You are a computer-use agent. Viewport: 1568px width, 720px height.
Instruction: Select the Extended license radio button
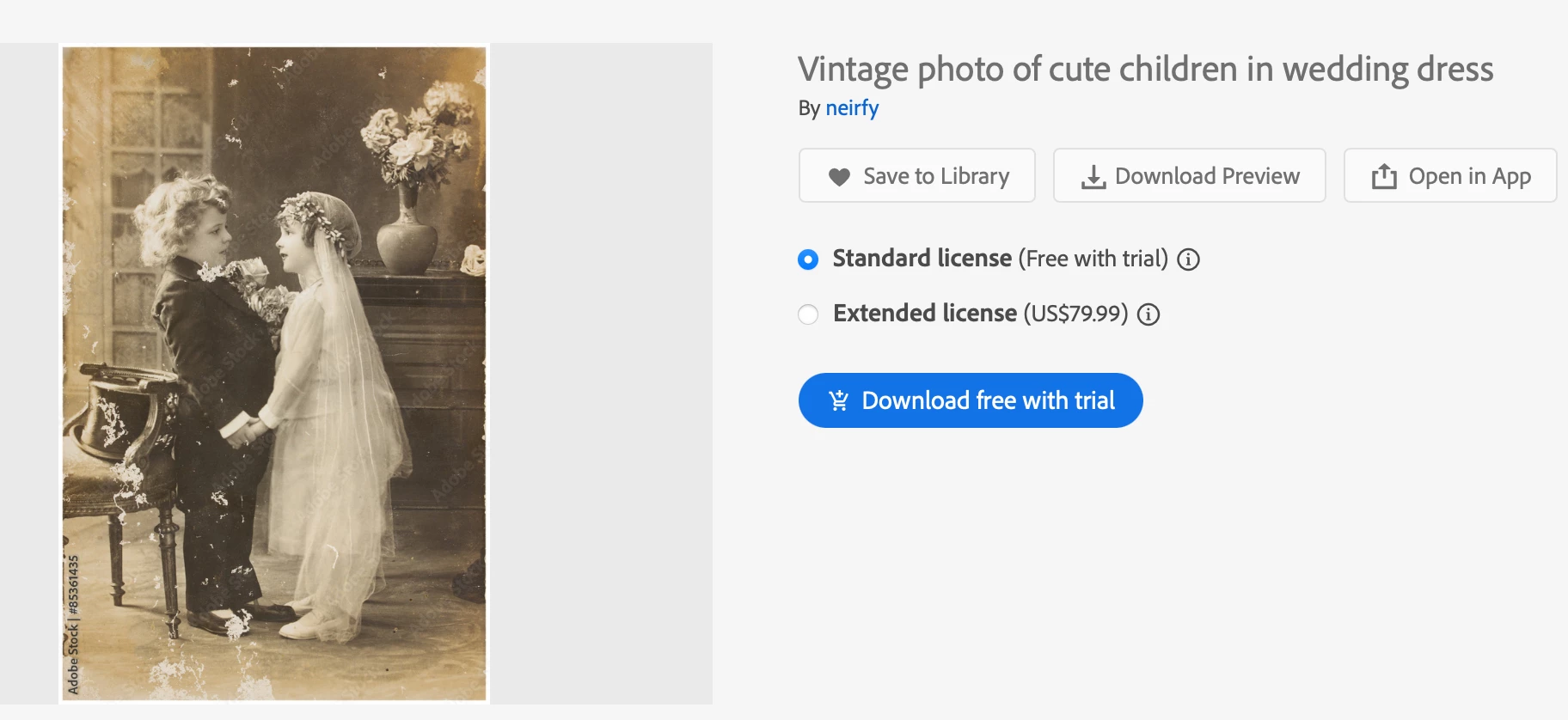point(808,314)
